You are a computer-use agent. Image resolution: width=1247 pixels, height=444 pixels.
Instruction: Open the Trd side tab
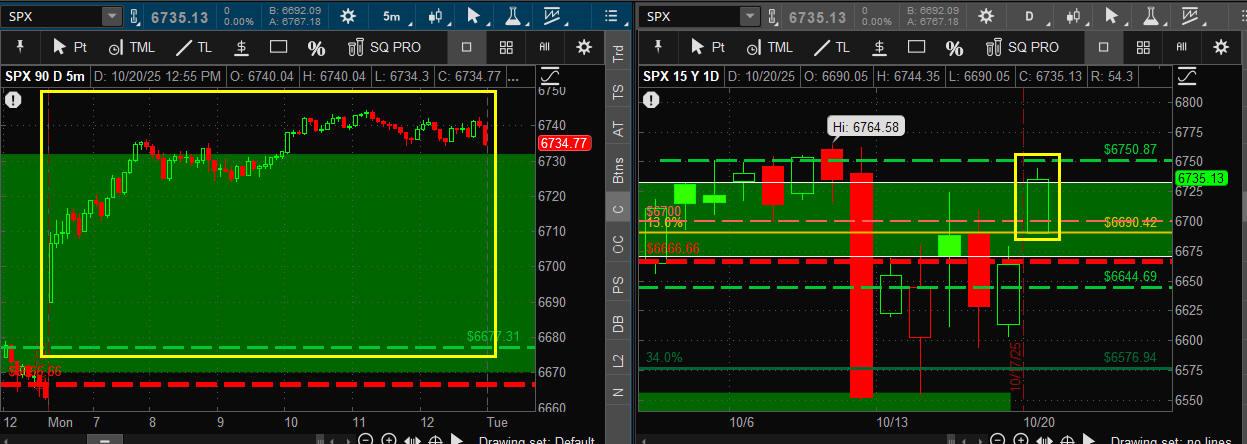click(x=618, y=54)
